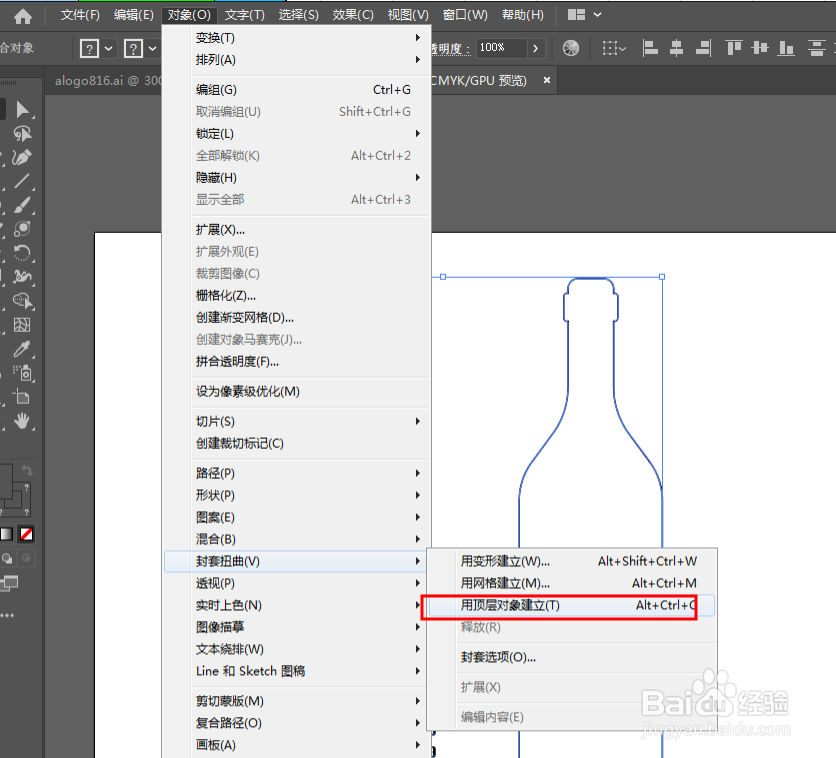836x758 pixels.
Task: Open 封套选项(O)... dialog
Action: pyautogui.click(x=570, y=657)
